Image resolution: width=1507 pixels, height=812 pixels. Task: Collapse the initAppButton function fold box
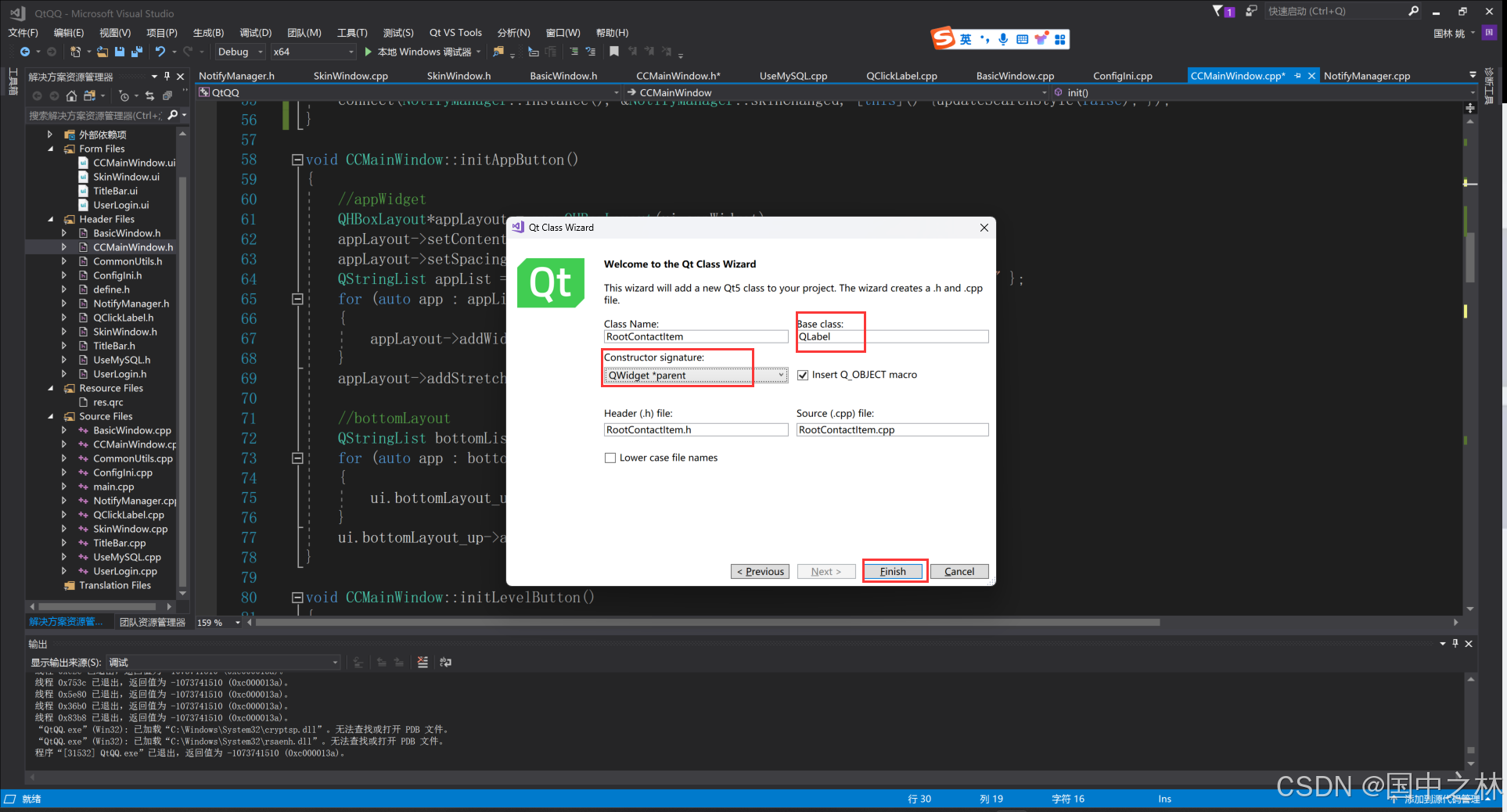297,160
